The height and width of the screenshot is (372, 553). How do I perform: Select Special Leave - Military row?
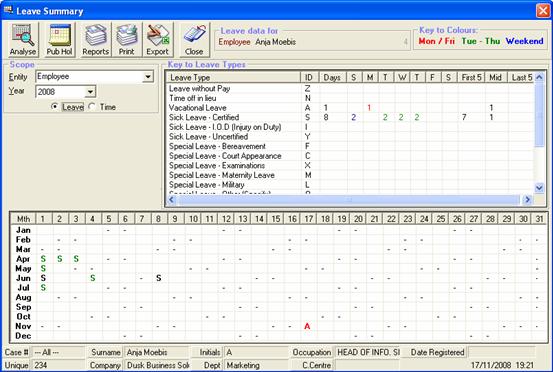click(x=350, y=185)
